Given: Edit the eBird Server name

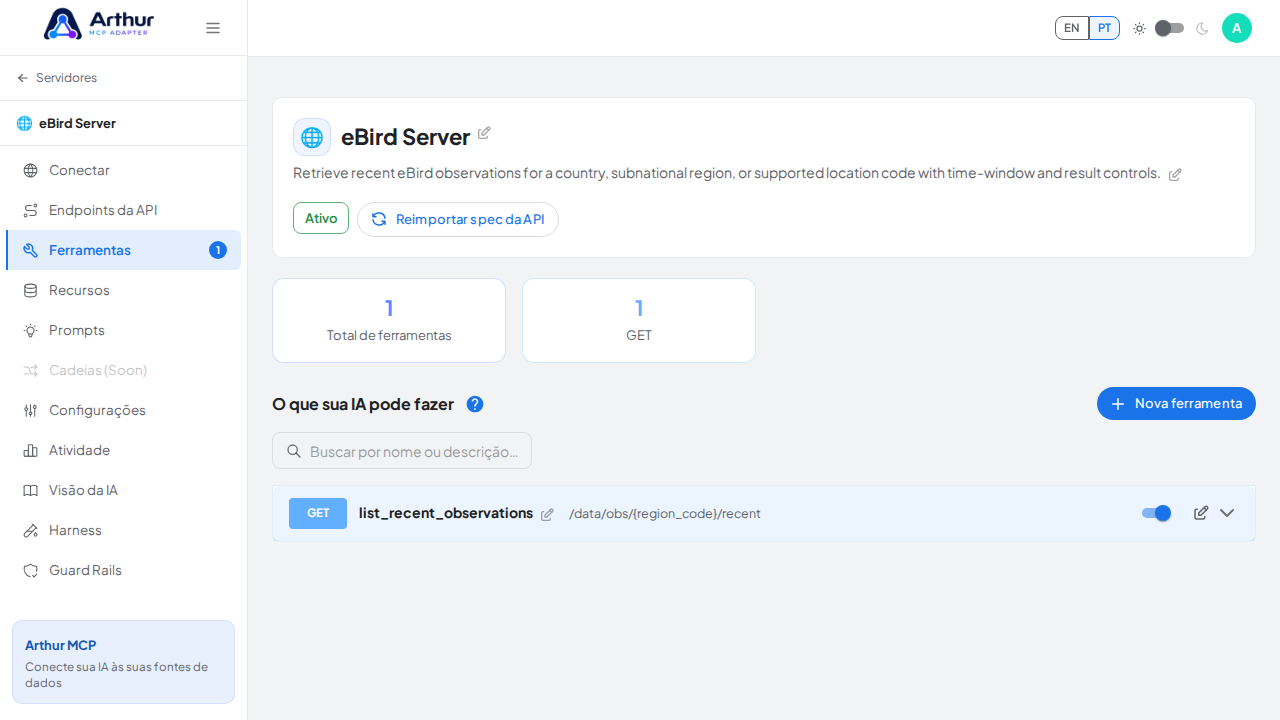Looking at the screenshot, I should [484, 133].
